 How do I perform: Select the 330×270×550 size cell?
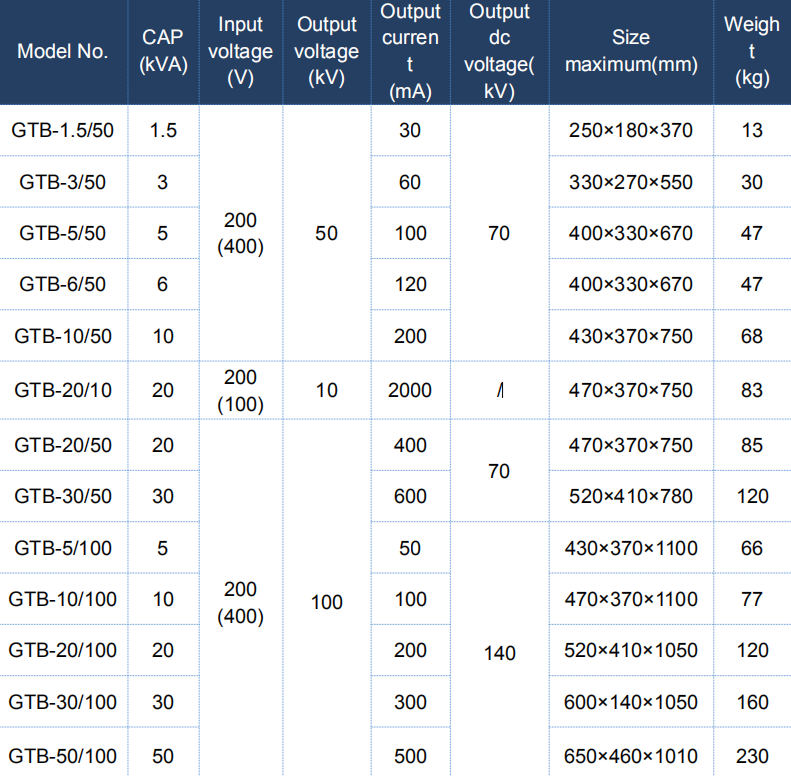point(631,182)
